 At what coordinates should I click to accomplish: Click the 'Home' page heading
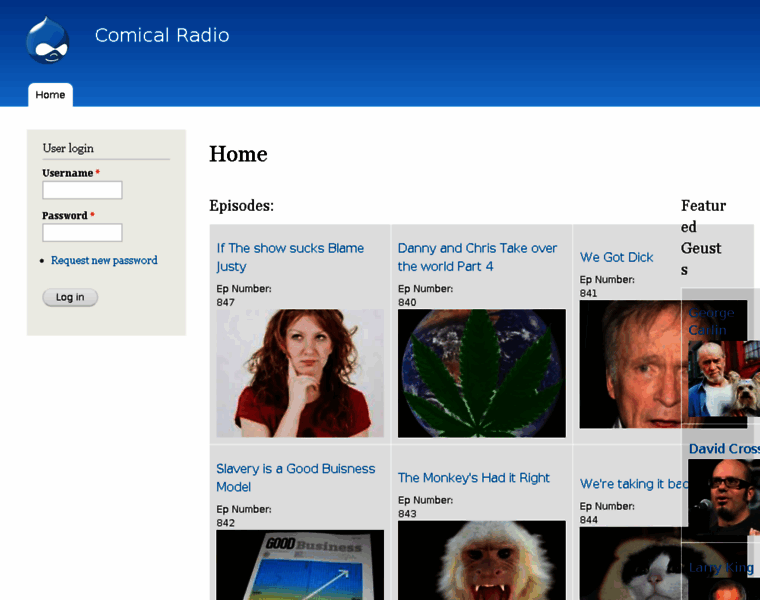[x=238, y=154]
